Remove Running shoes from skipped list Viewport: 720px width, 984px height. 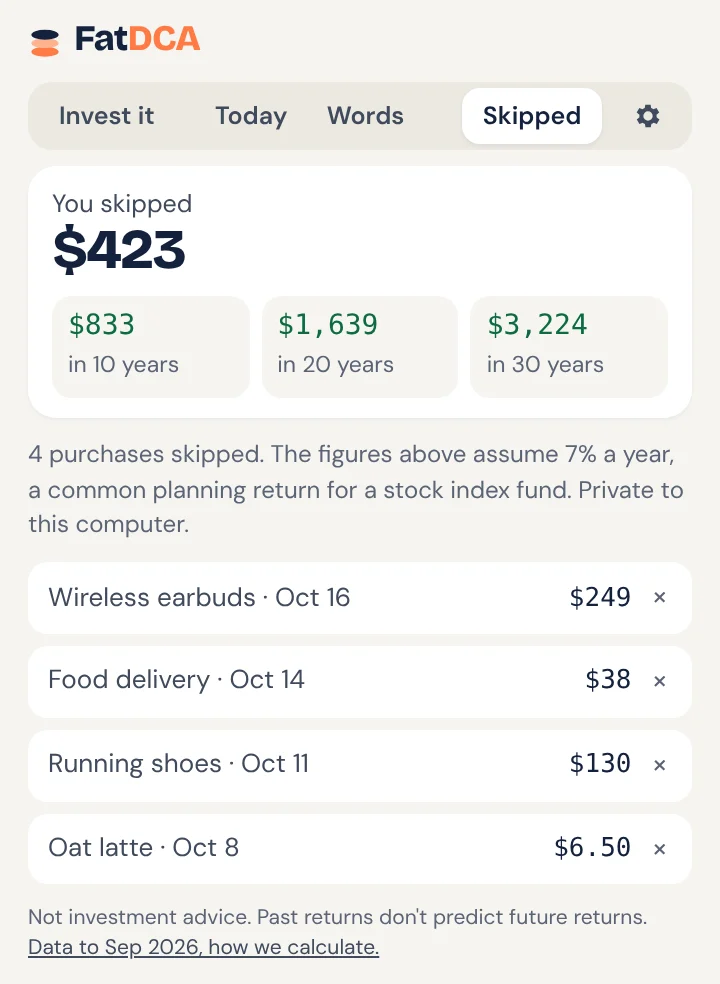click(x=659, y=765)
